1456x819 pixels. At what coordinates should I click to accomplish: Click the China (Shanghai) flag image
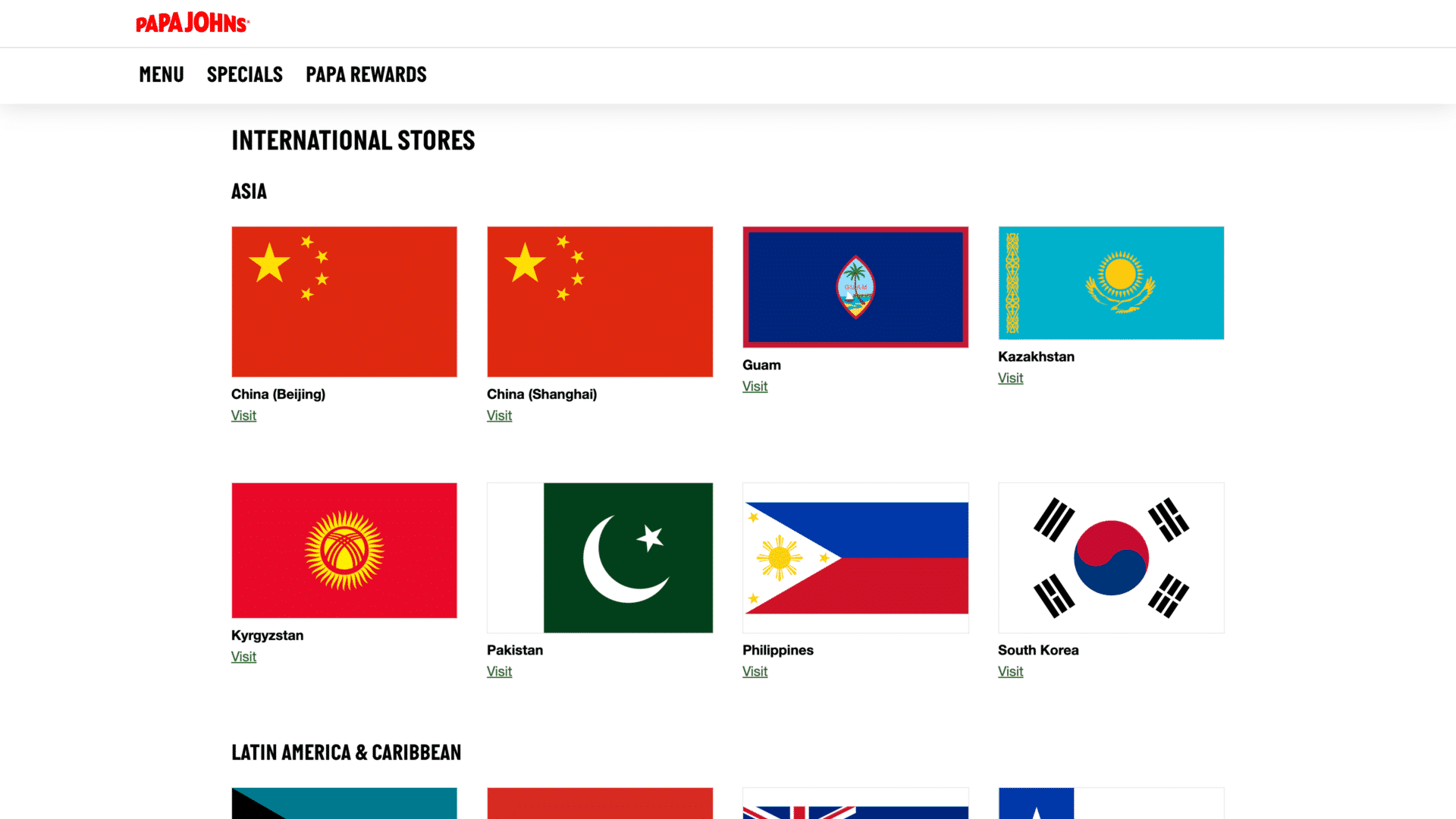click(600, 302)
